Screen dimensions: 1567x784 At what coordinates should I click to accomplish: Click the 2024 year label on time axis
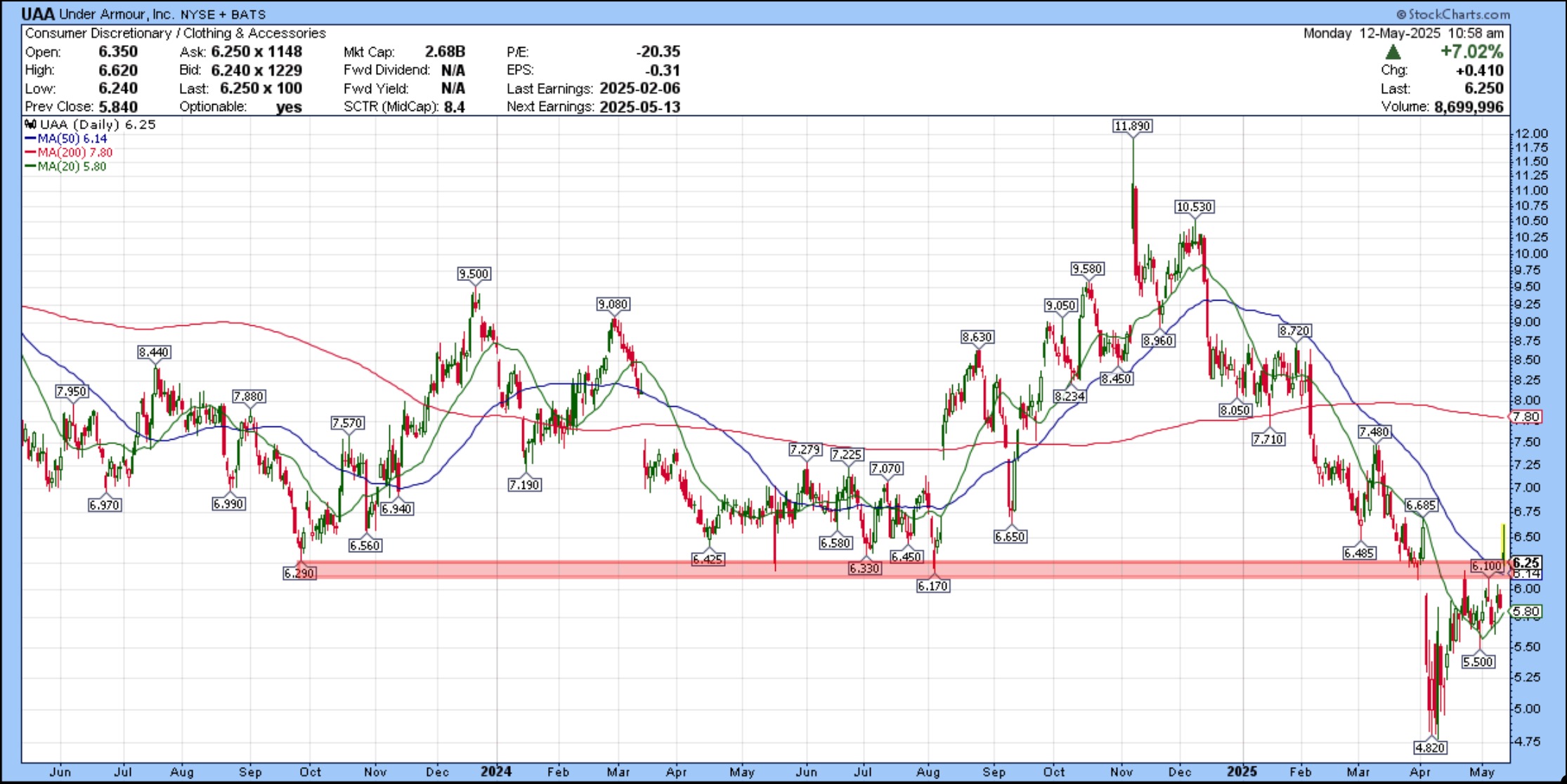(x=495, y=771)
